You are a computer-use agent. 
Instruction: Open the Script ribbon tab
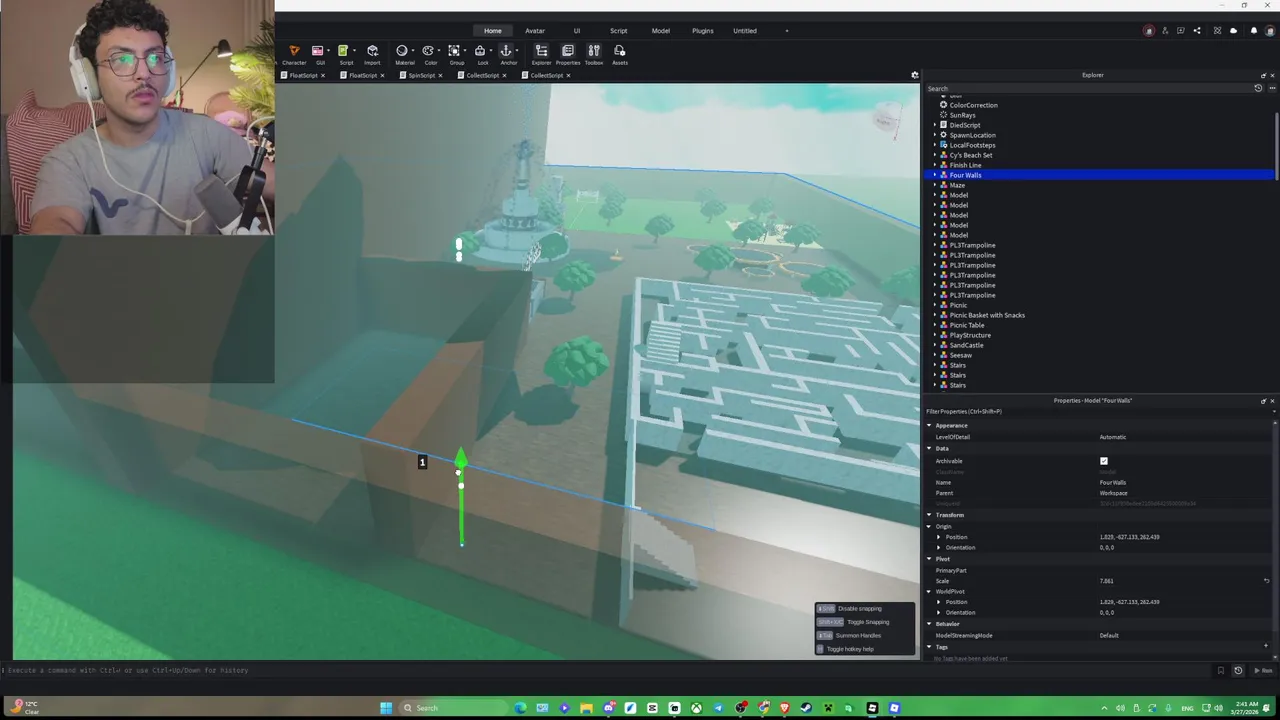pos(619,31)
